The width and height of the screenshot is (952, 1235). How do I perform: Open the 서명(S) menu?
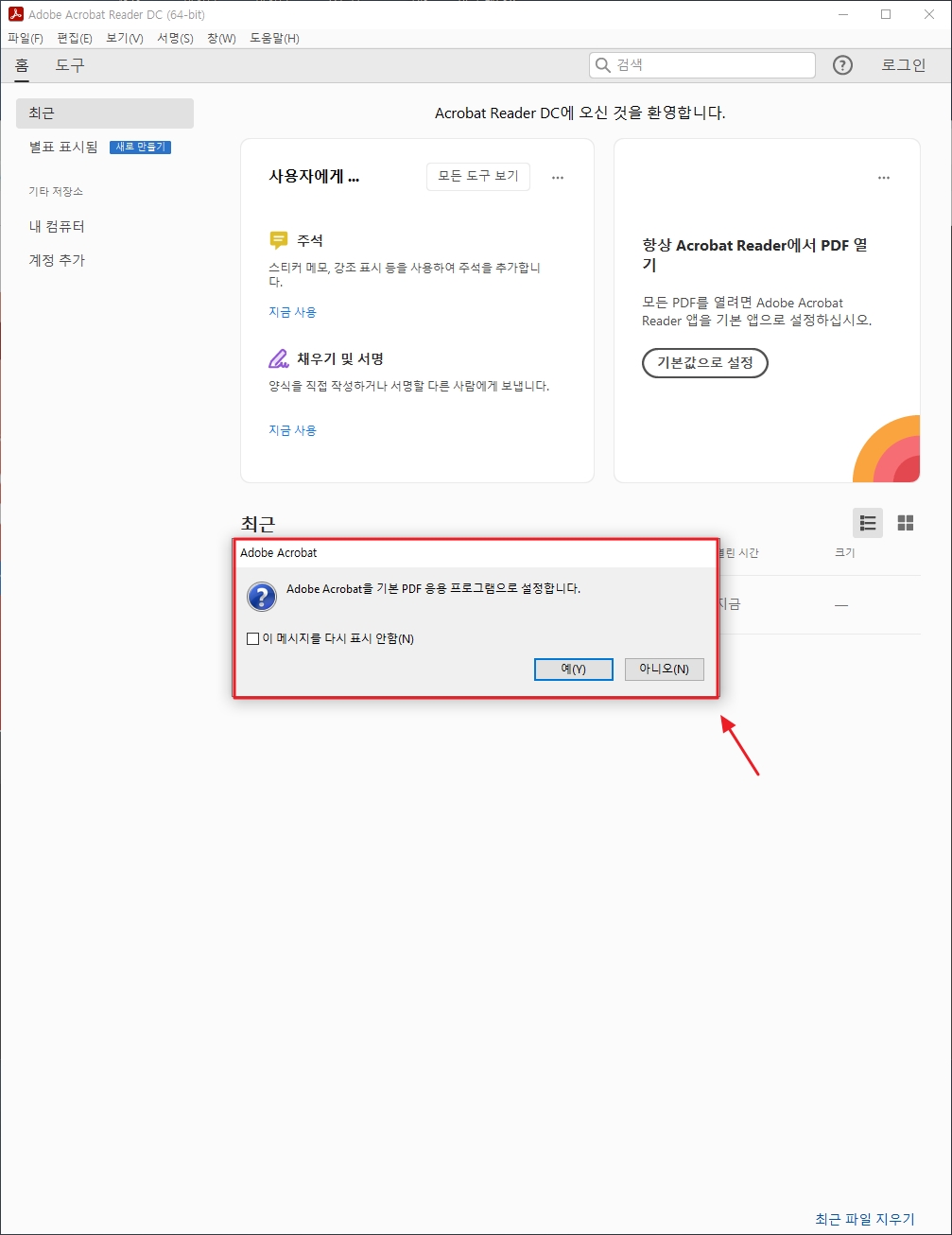coord(175,39)
